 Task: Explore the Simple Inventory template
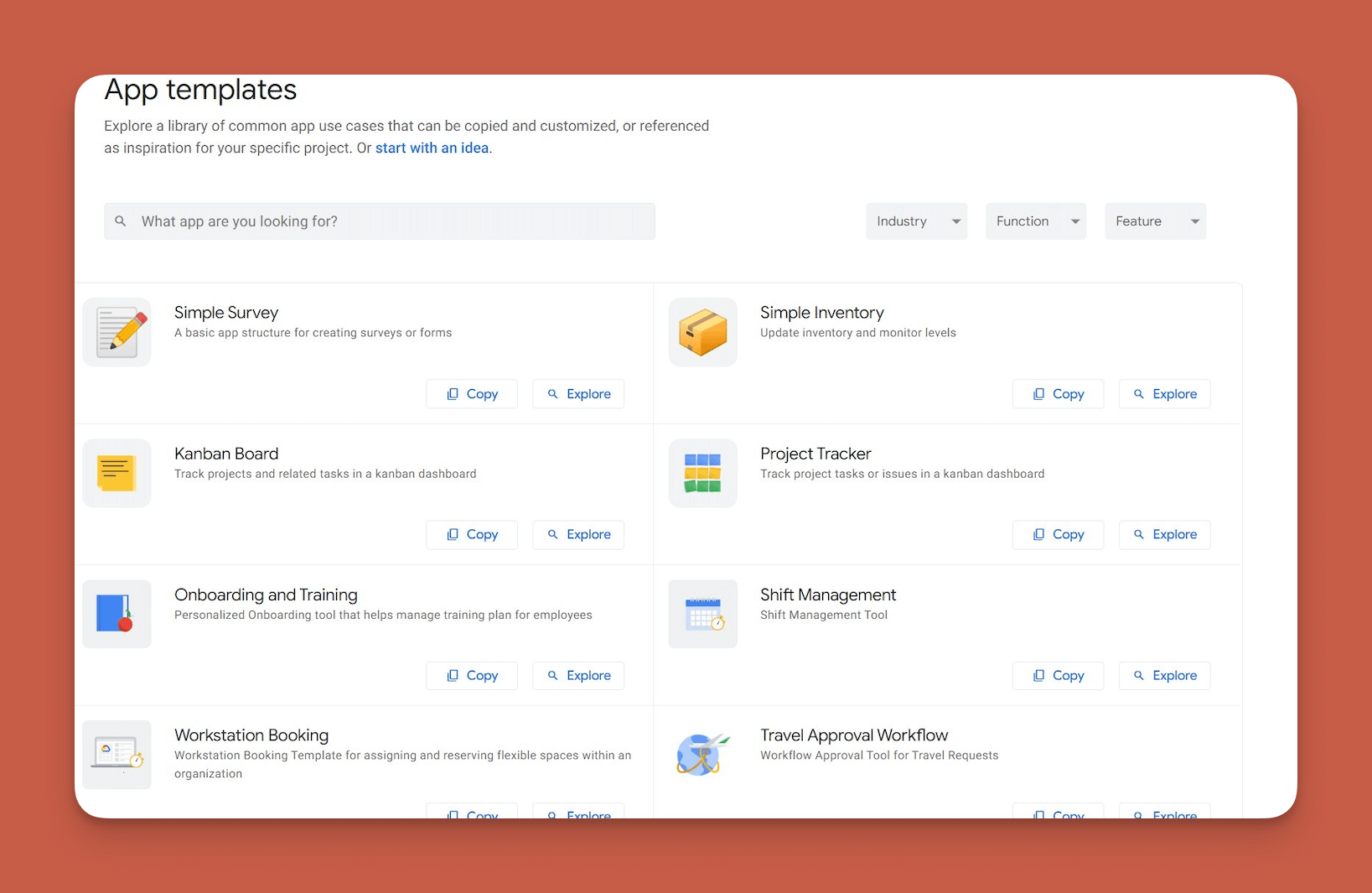[1164, 394]
